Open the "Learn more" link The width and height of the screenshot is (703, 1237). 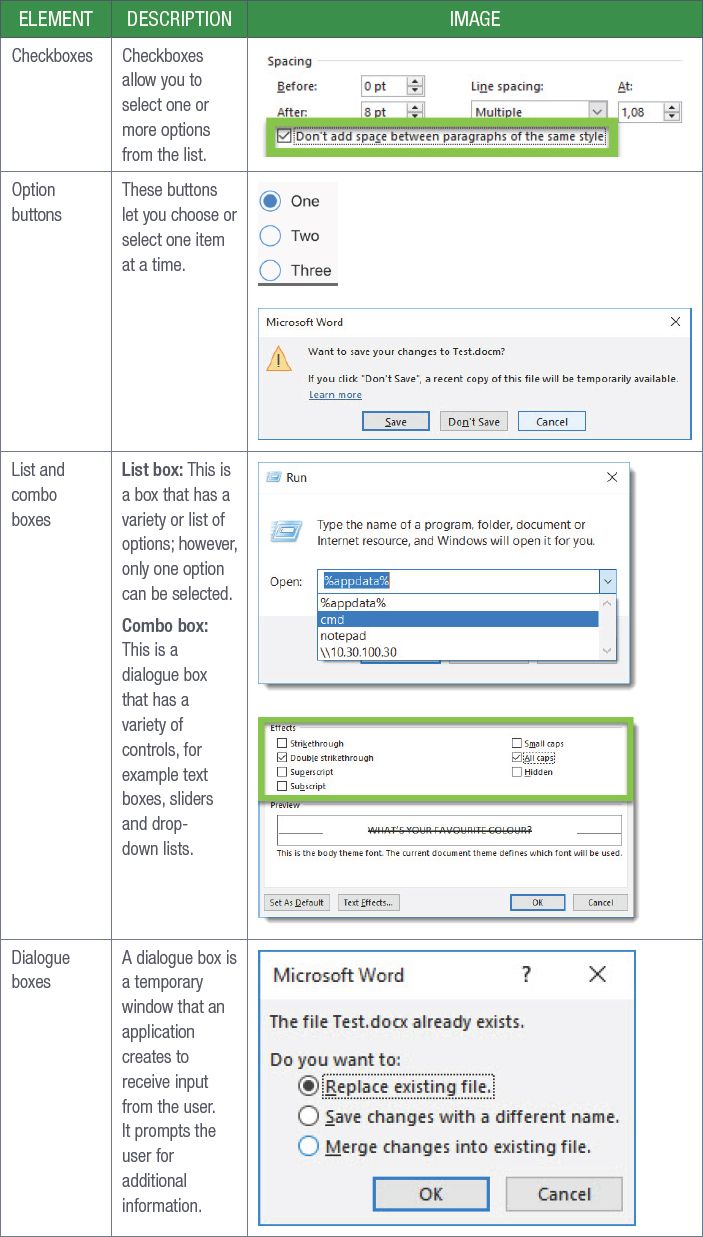click(x=335, y=395)
